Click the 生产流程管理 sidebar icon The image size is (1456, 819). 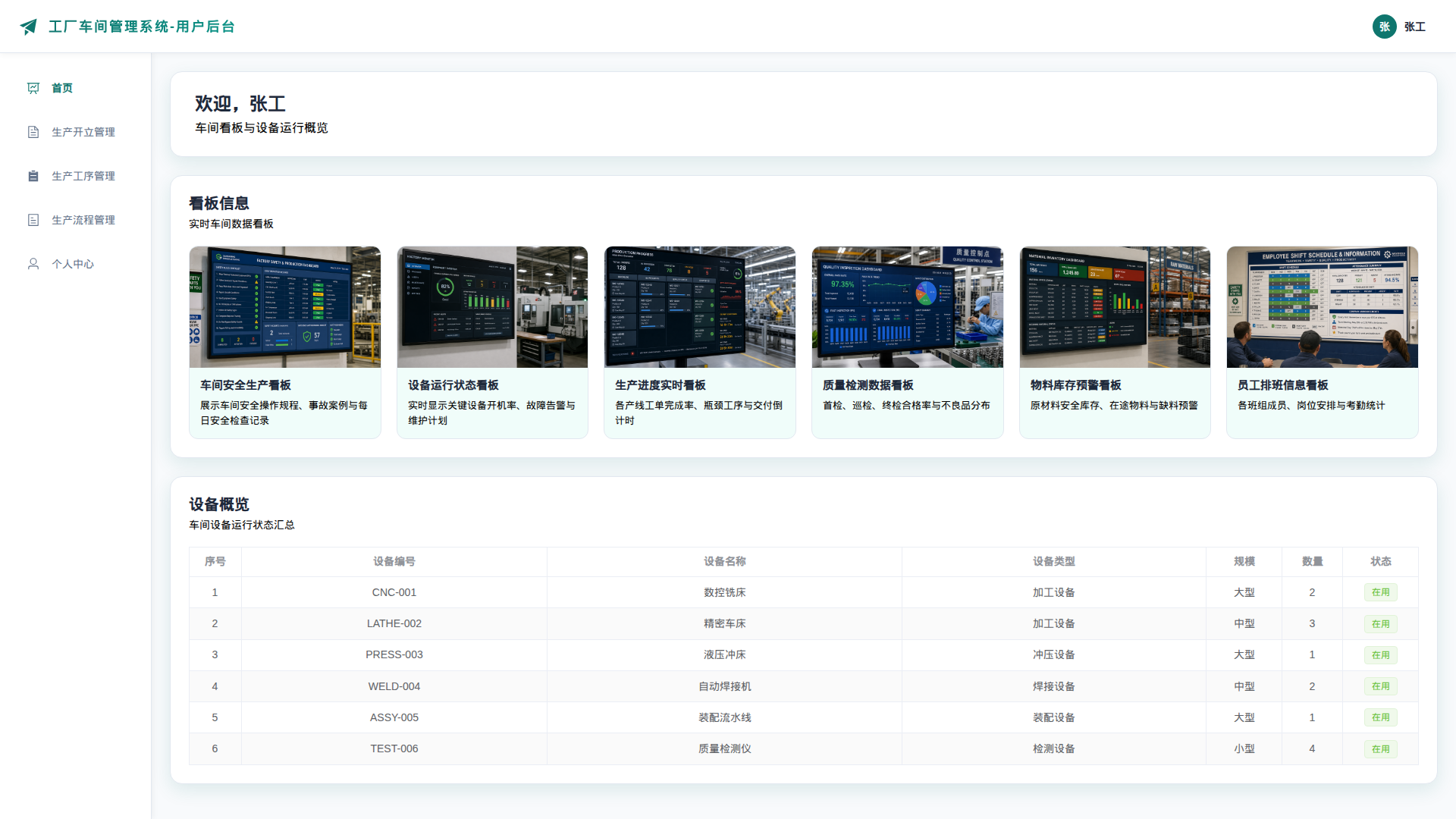pos(33,220)
